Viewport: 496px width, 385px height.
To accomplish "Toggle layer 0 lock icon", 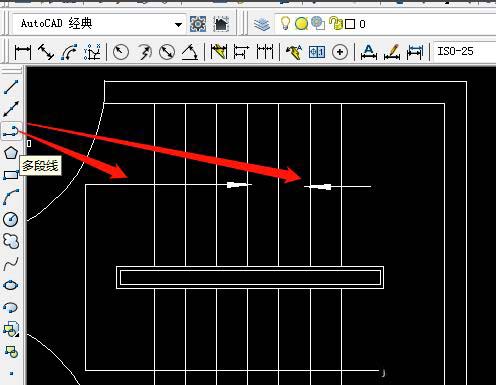I will (336, 23).
